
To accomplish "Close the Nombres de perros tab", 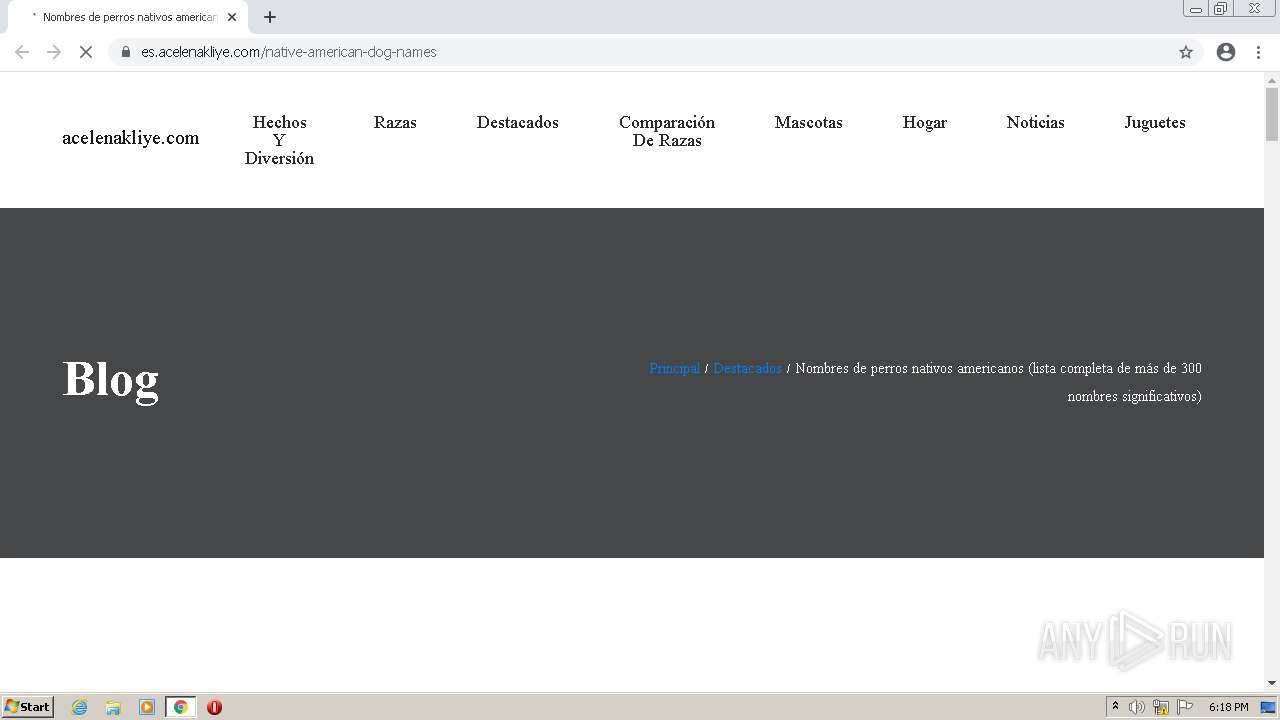I will point(232,17).
